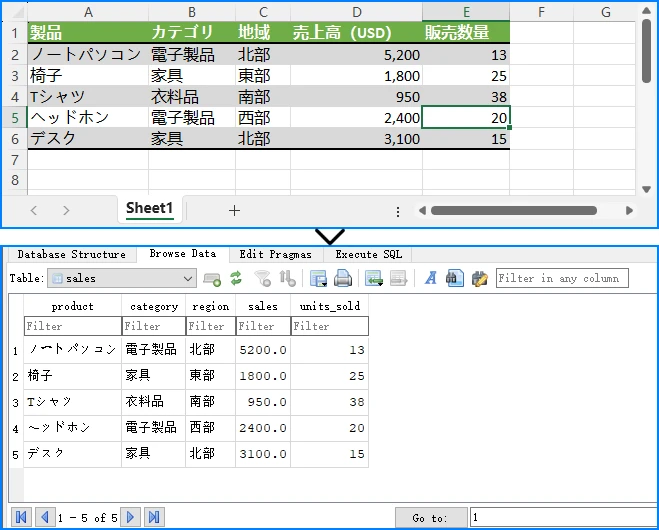Click spreadsheet cell 1,800 in column D
The image size is (659, 530).
click(x=356, y=76)
